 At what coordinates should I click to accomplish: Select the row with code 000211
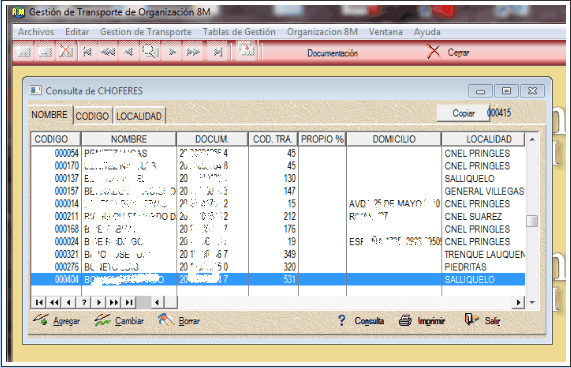click(278, 216)
